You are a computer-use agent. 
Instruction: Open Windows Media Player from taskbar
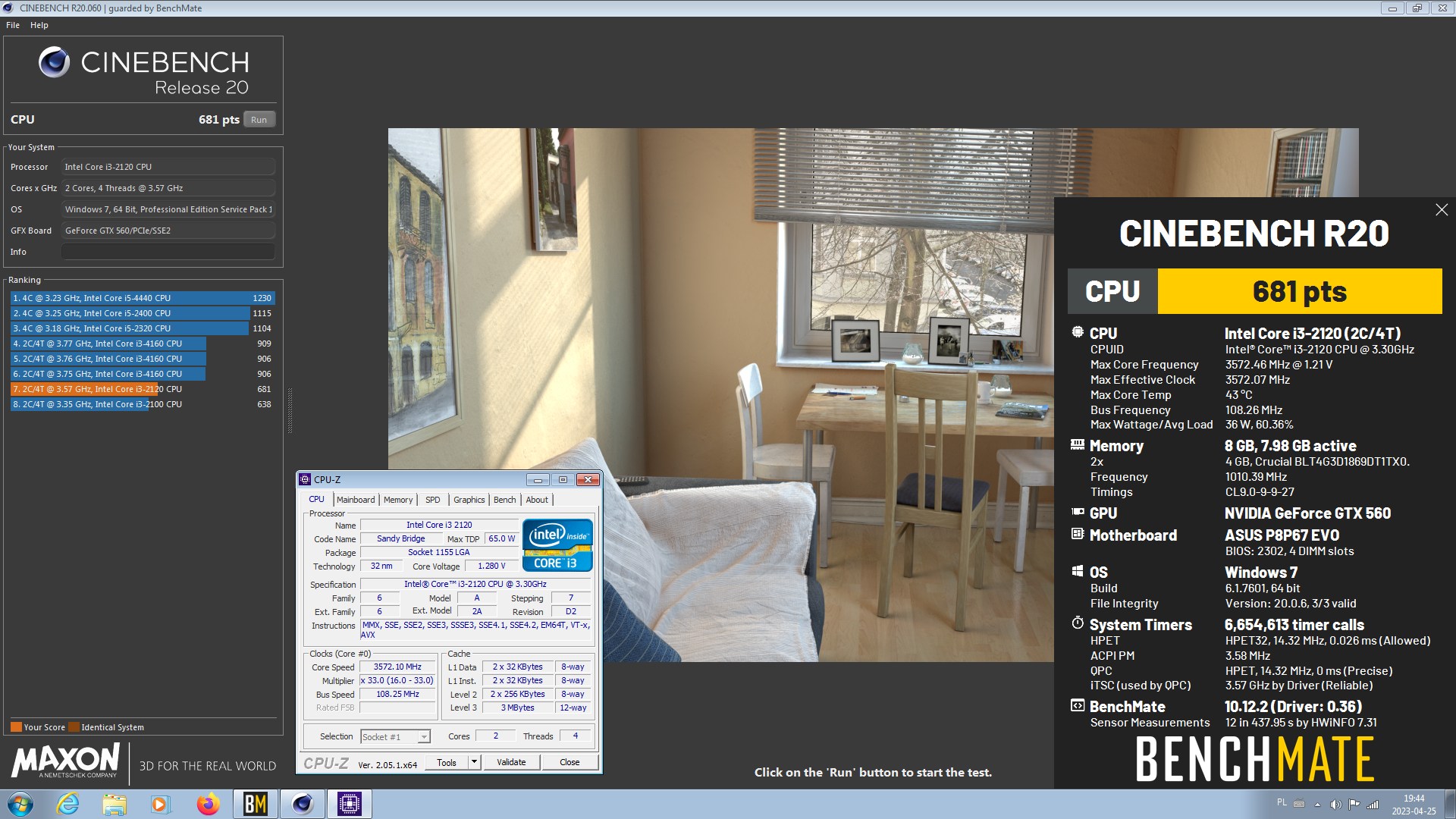click(x=160, y=804)
